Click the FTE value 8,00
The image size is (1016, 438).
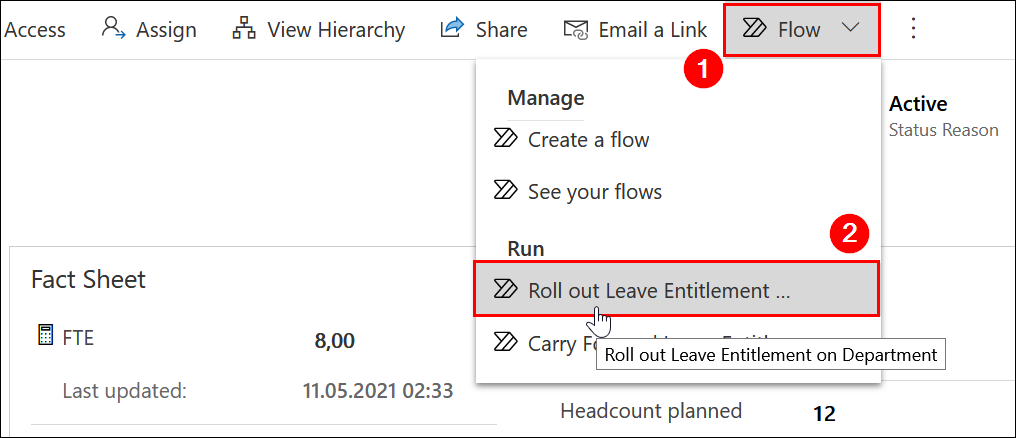(x=334, y=341)
